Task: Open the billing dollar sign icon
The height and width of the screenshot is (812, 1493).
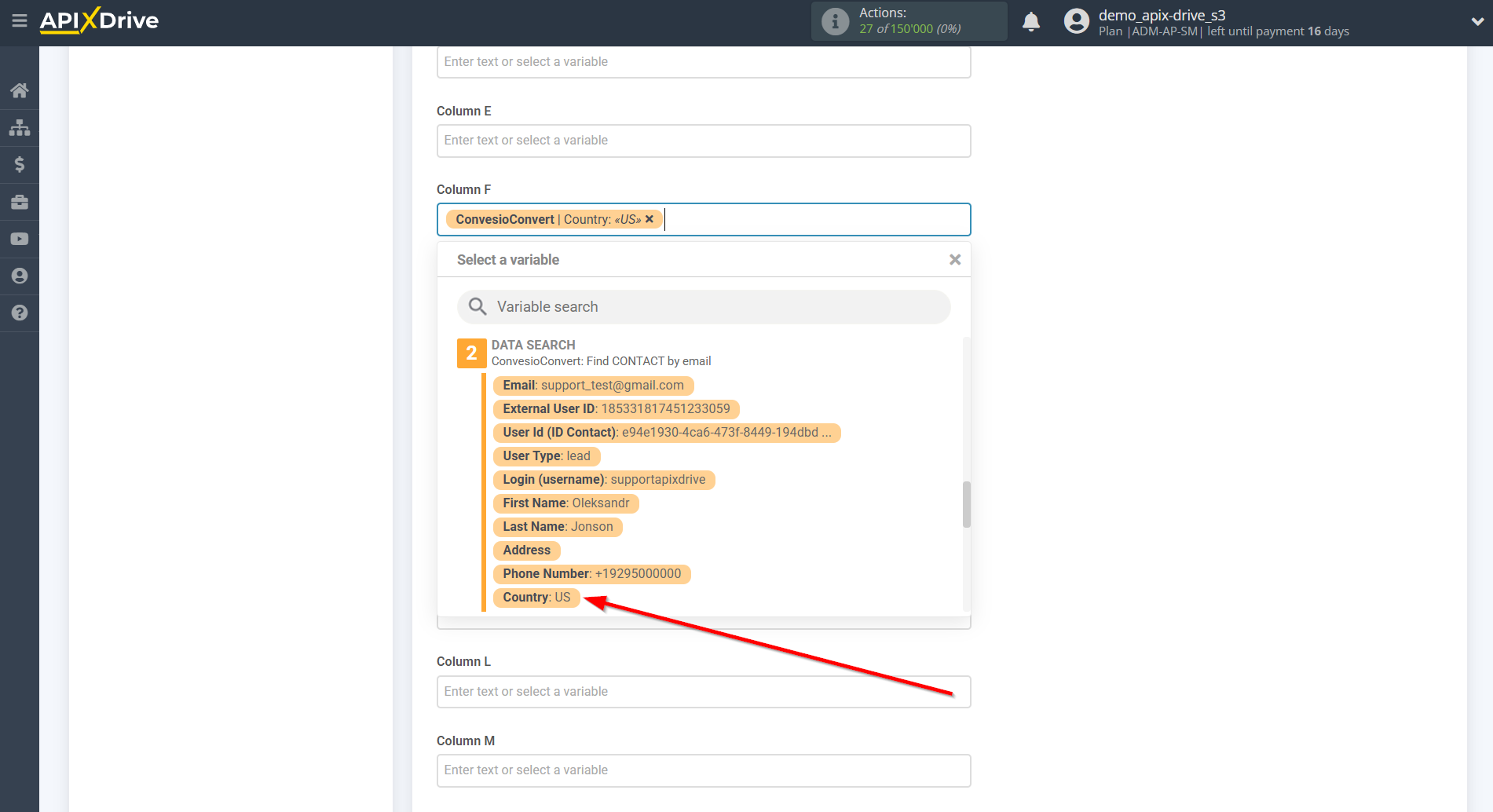Action: tap(20, 164)
